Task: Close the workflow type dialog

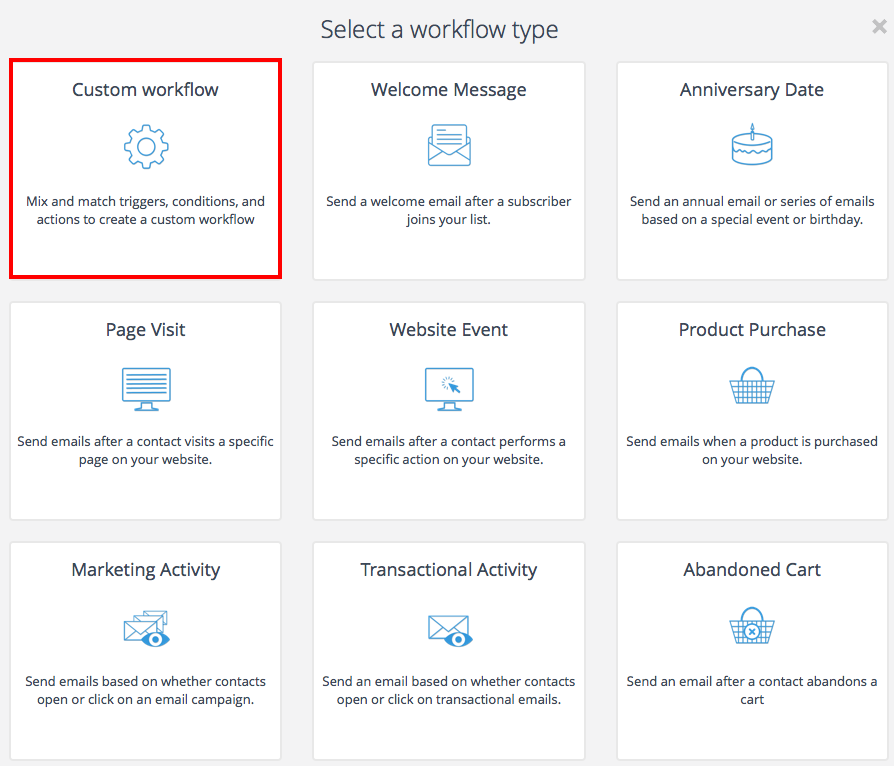Action: click(879, 27)
